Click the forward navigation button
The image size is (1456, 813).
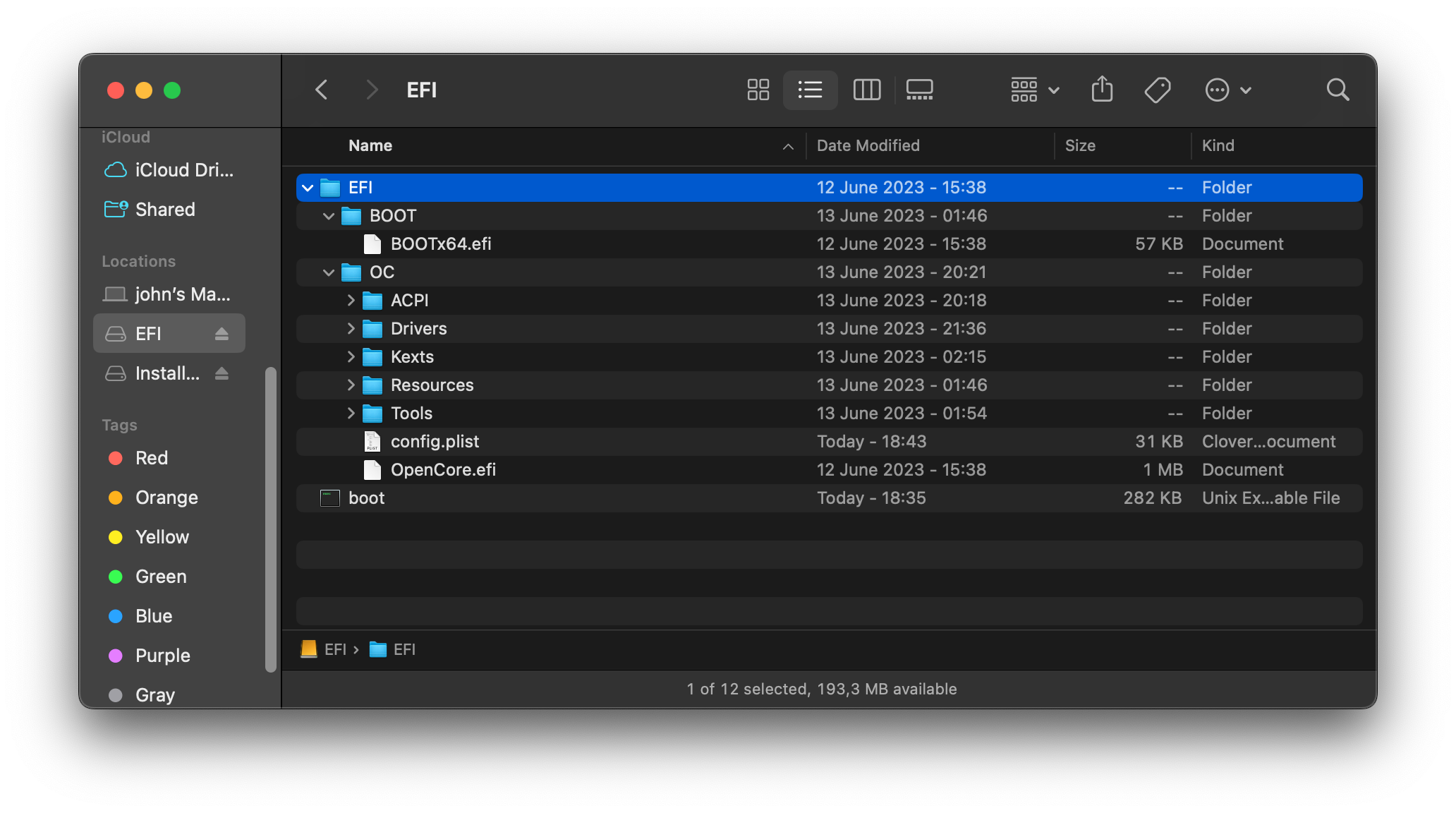[x=368, y=89]
